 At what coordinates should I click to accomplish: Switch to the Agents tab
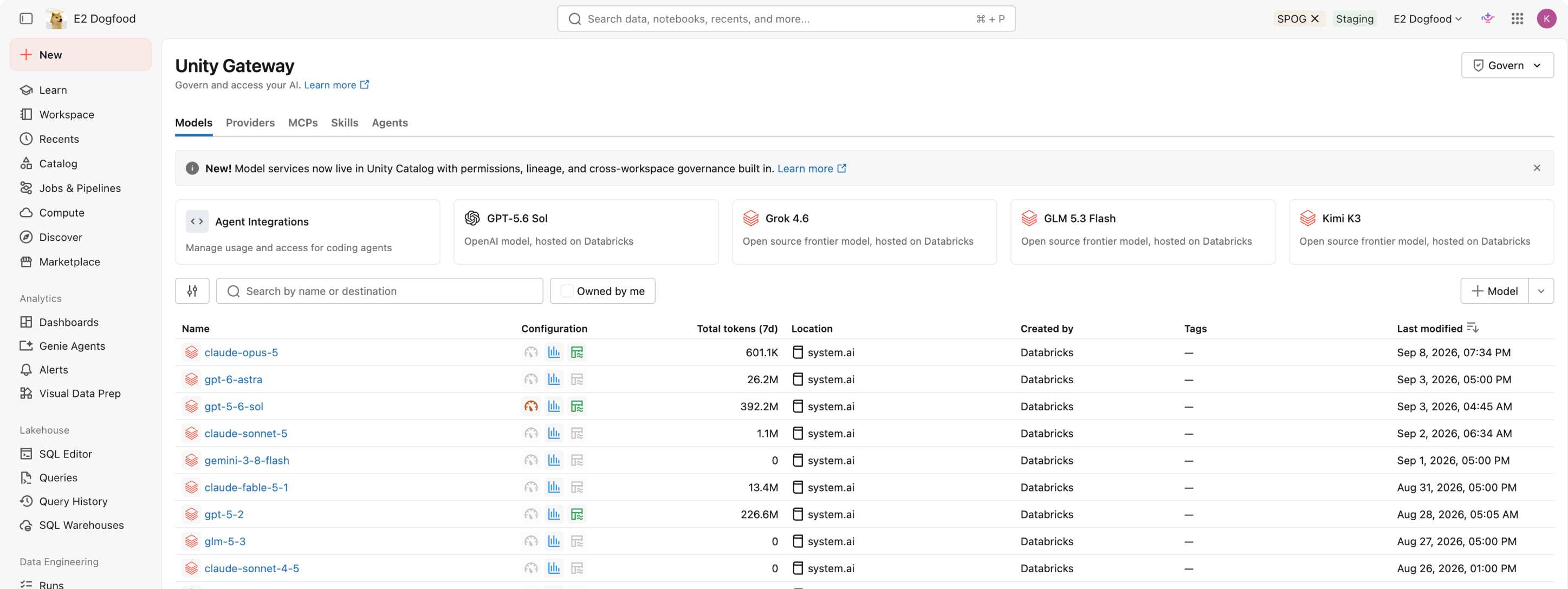point(390,123)
